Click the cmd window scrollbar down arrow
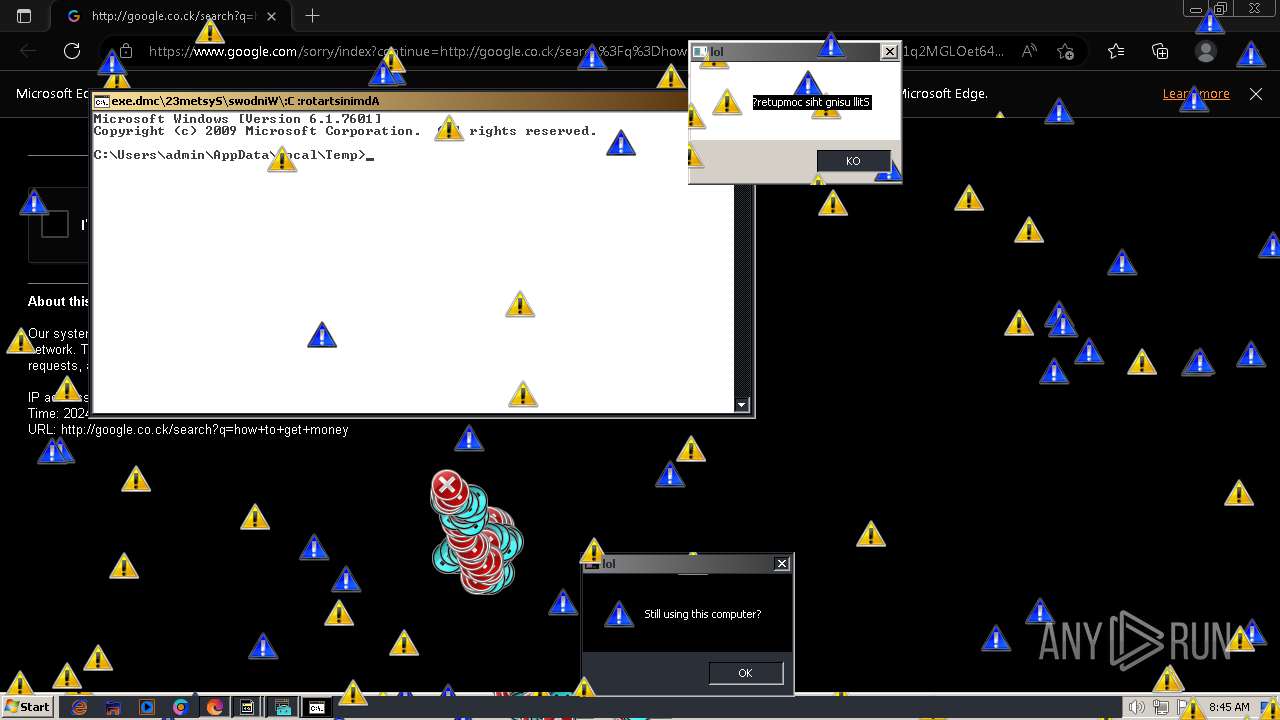The image size is (1280, 720). pyautogui.click(x=742, y=405)
